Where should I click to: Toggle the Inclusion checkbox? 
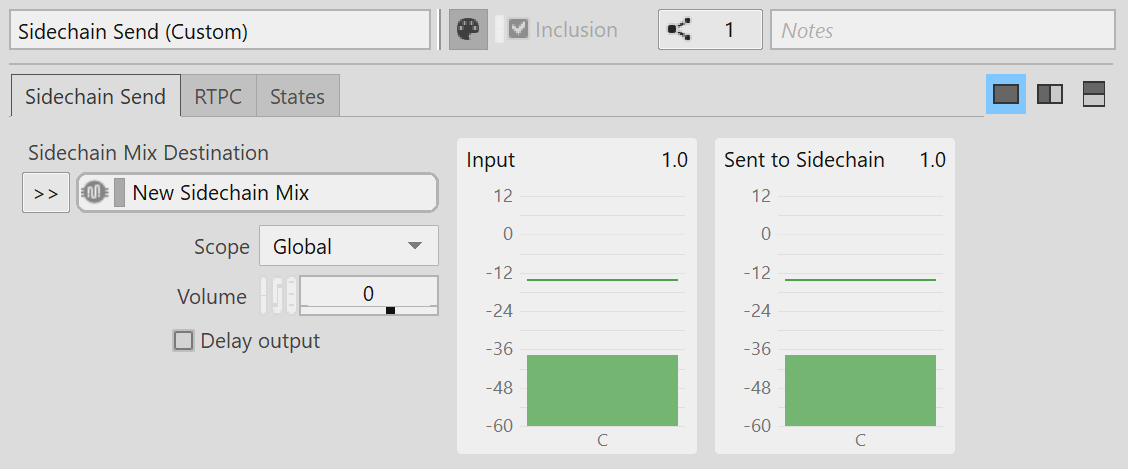click(518, 30)
